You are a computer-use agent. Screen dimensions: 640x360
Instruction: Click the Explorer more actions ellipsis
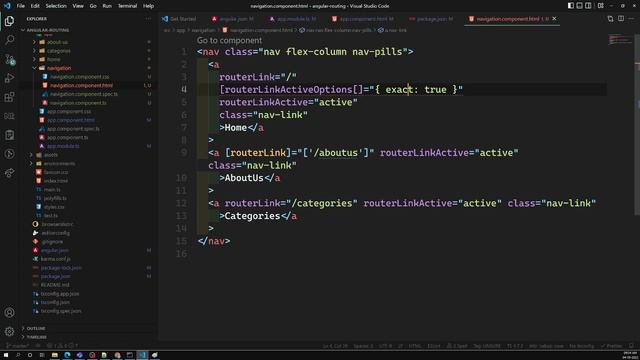[148, 19]
